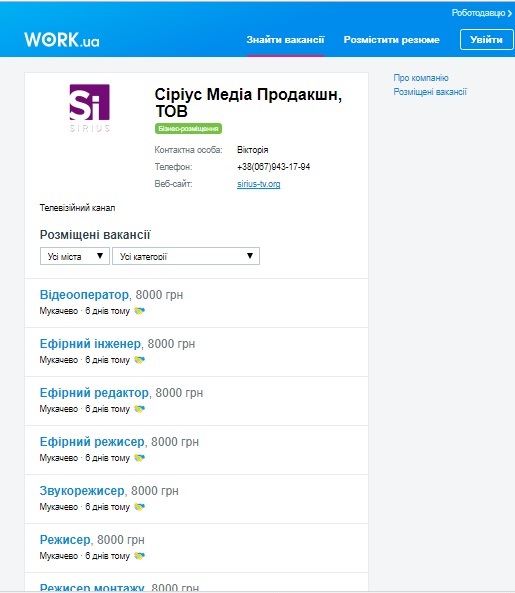Click handshake icon under Звукорежисер

(140, 507)
